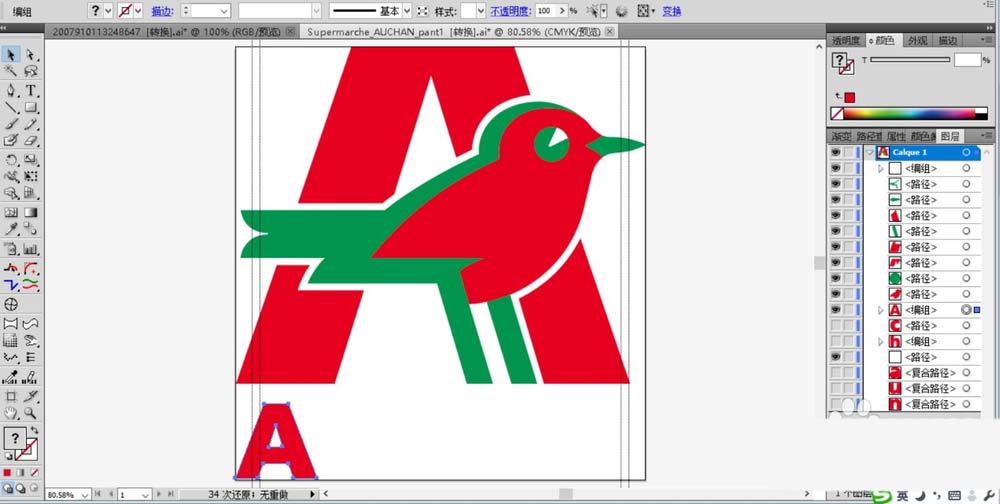Select the Hand tool
Image resolution: width=1000 pixels, height=504 pixels.
click(11, 413)
